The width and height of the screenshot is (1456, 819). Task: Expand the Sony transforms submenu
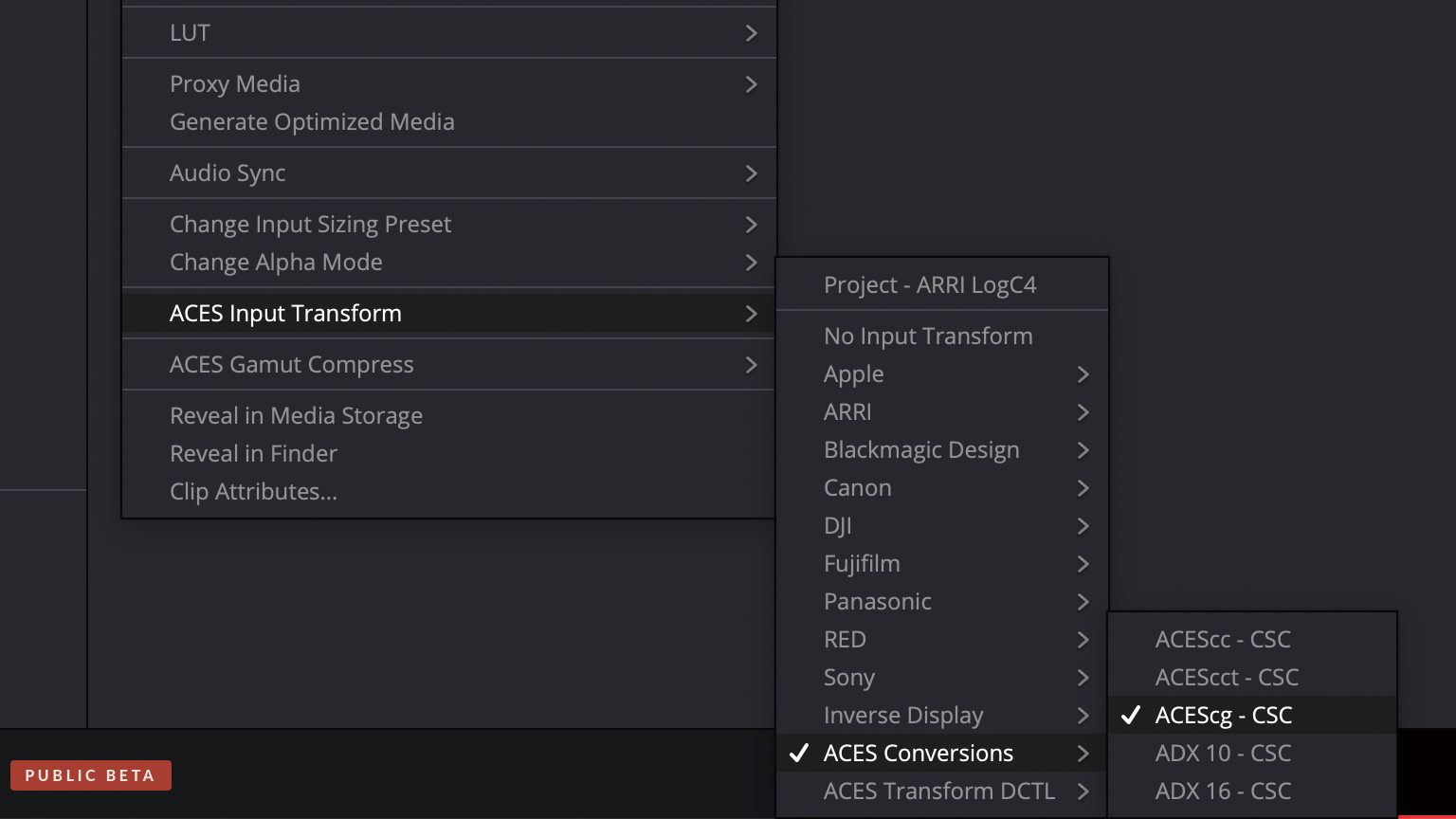pyautogui.click(x=942, y=678)
